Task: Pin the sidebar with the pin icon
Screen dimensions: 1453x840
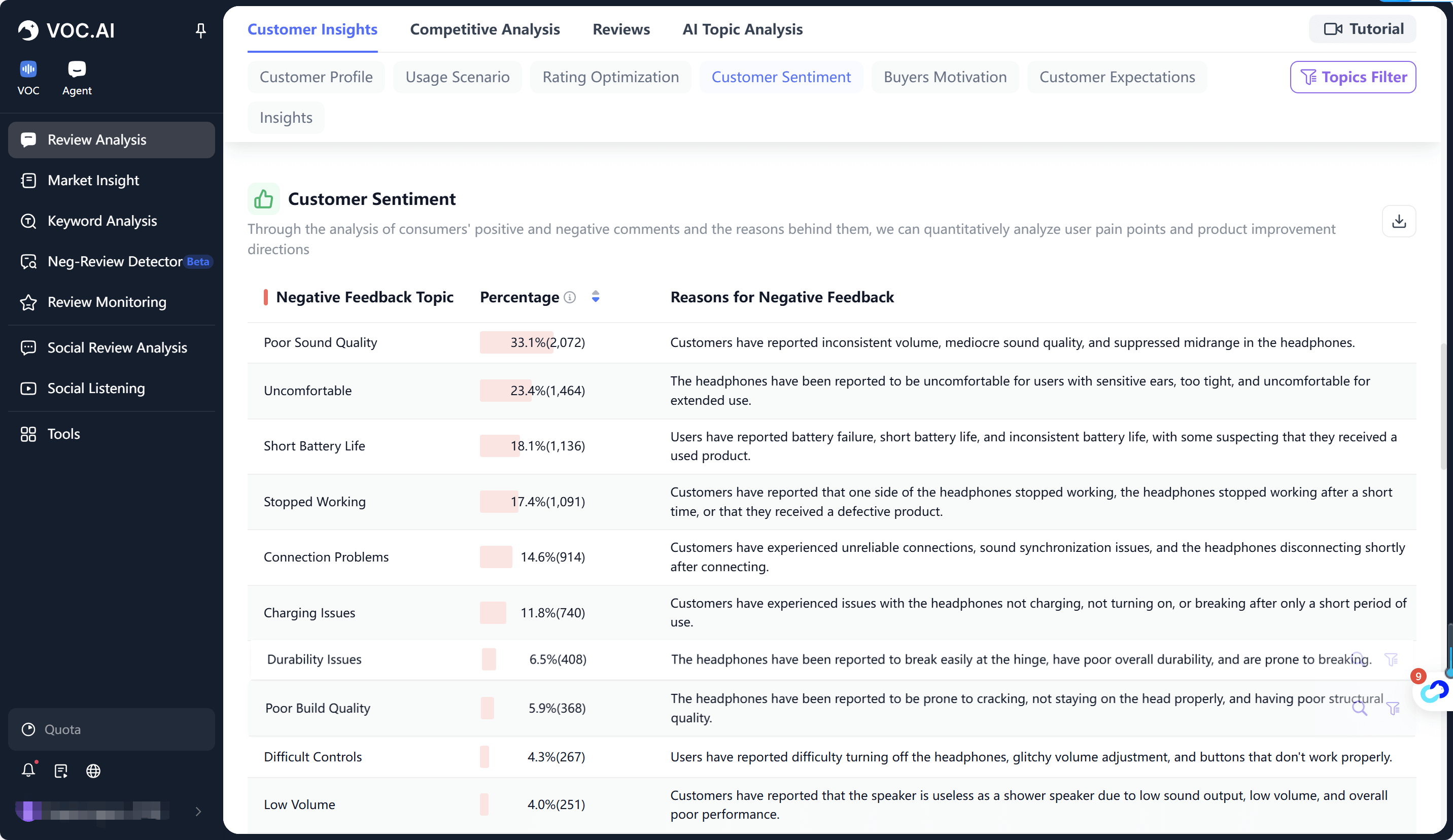Action: (200, 30)
